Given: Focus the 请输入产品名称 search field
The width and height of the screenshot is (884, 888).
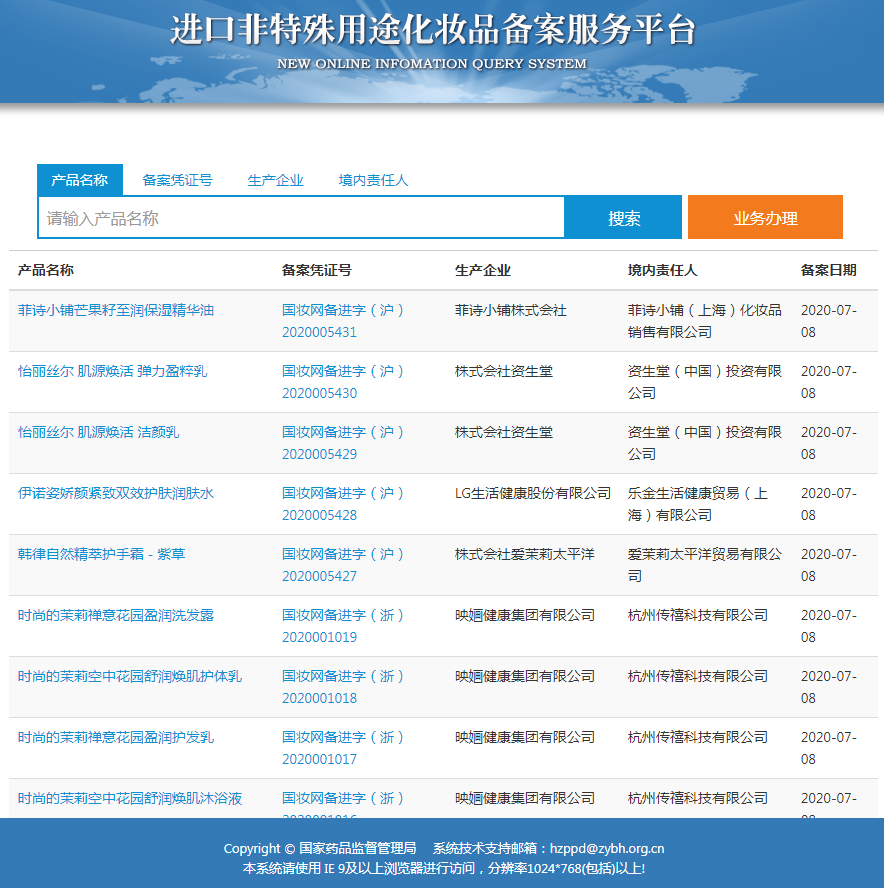Looking at the screenshot, I should pyautogui.click(x=301, y=218).
